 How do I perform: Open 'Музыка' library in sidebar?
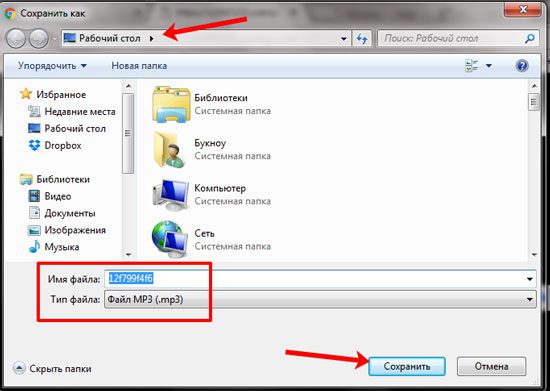coord(62,247)
